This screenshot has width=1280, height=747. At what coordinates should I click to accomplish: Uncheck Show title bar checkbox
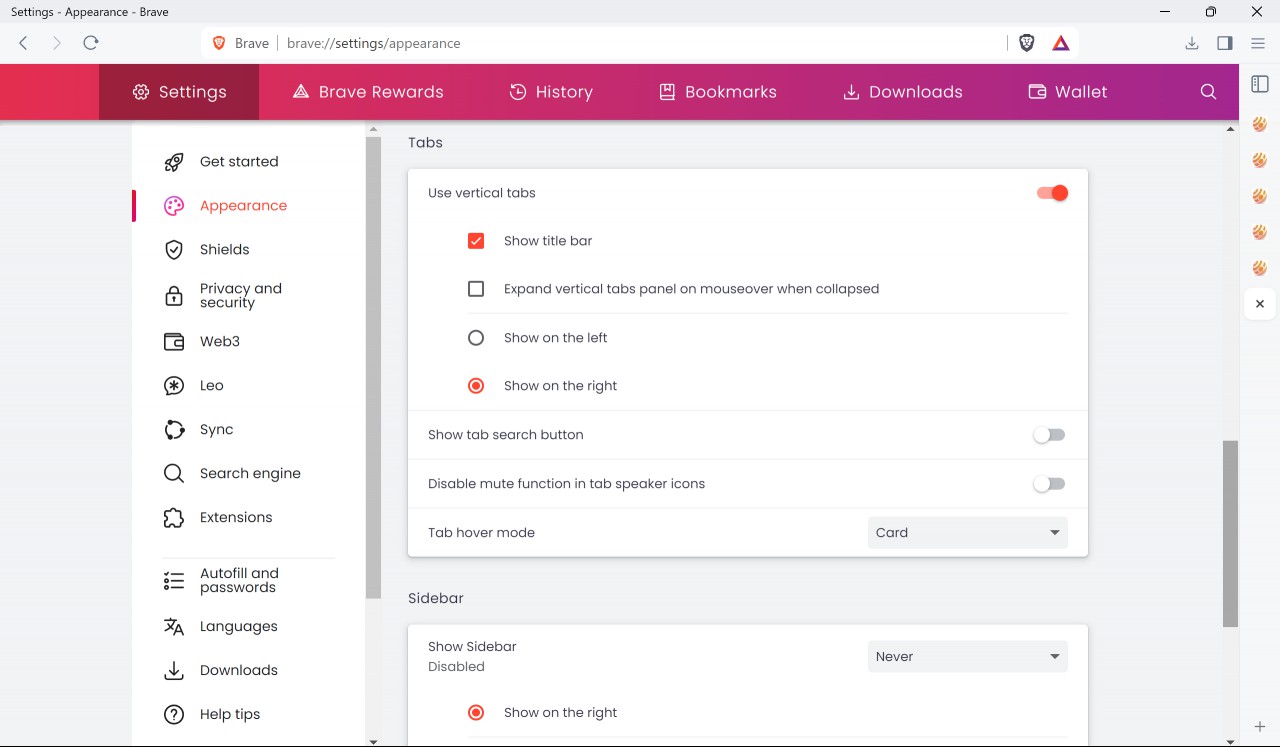(476, 241)
